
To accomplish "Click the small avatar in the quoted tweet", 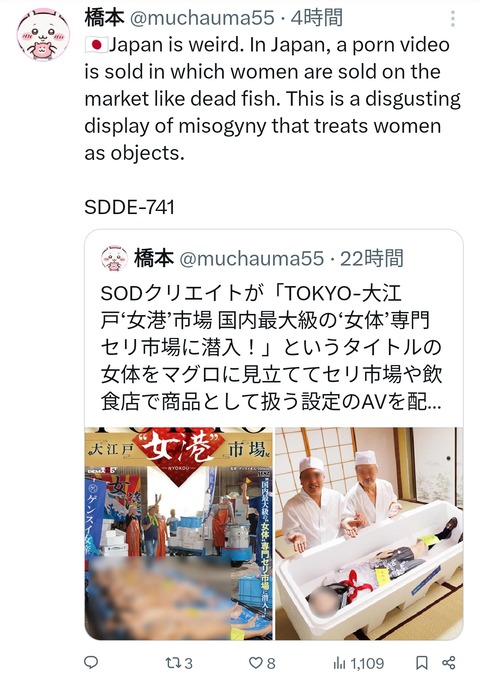I will pyautogui.click(x=114, y=258).
